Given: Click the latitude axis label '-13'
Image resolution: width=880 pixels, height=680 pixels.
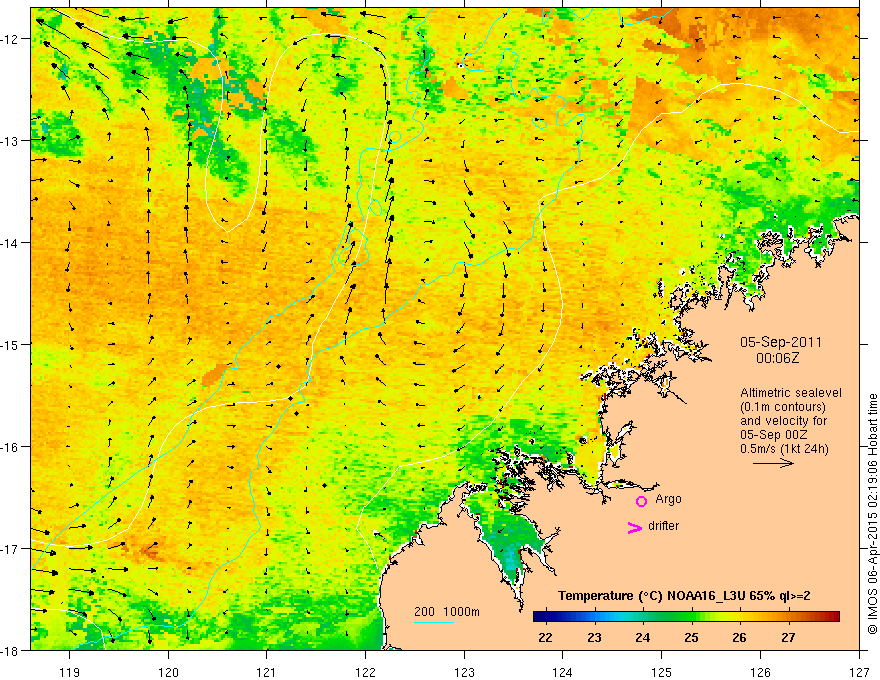Looking at the screenshot, I should (11, 140).
